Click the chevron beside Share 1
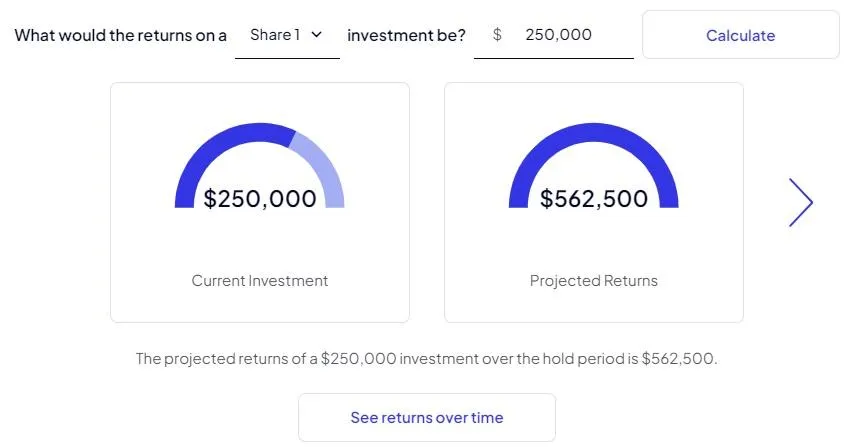Viewport: 855px width, 447px height. 317,35
